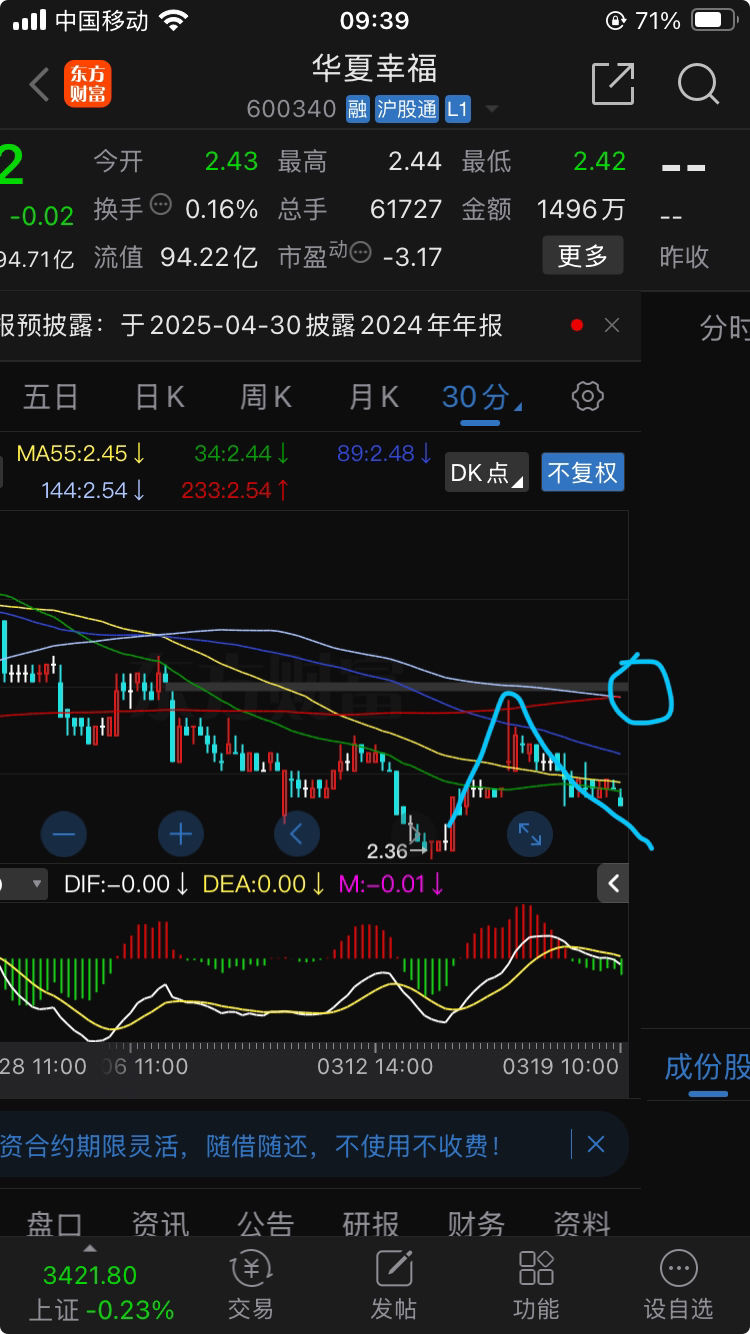750x1334 pixels.
Task: Tap info icon beside 市盈动
Action: coord(361,253)
